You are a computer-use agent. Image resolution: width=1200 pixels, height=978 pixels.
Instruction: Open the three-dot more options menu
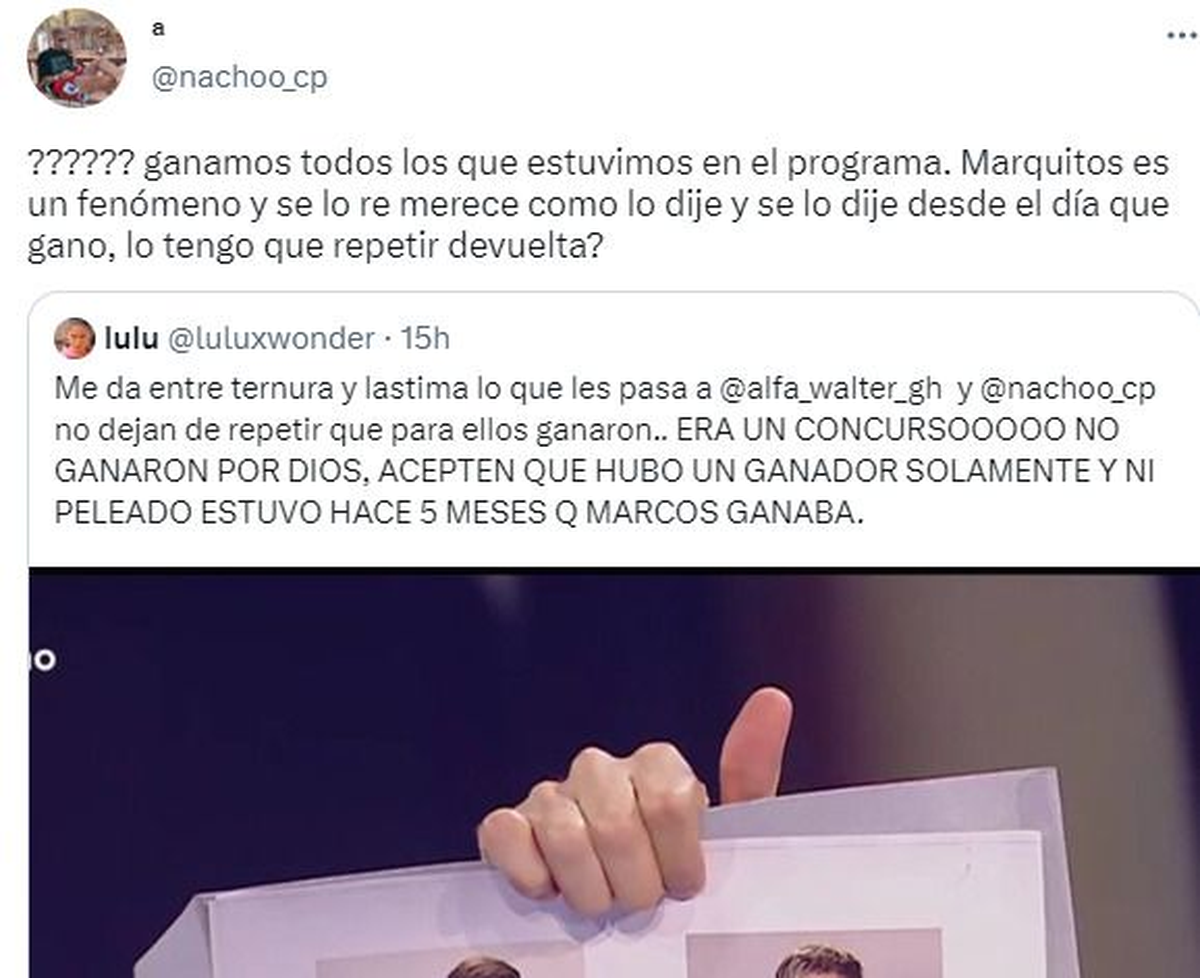(x=1181, y=34)
